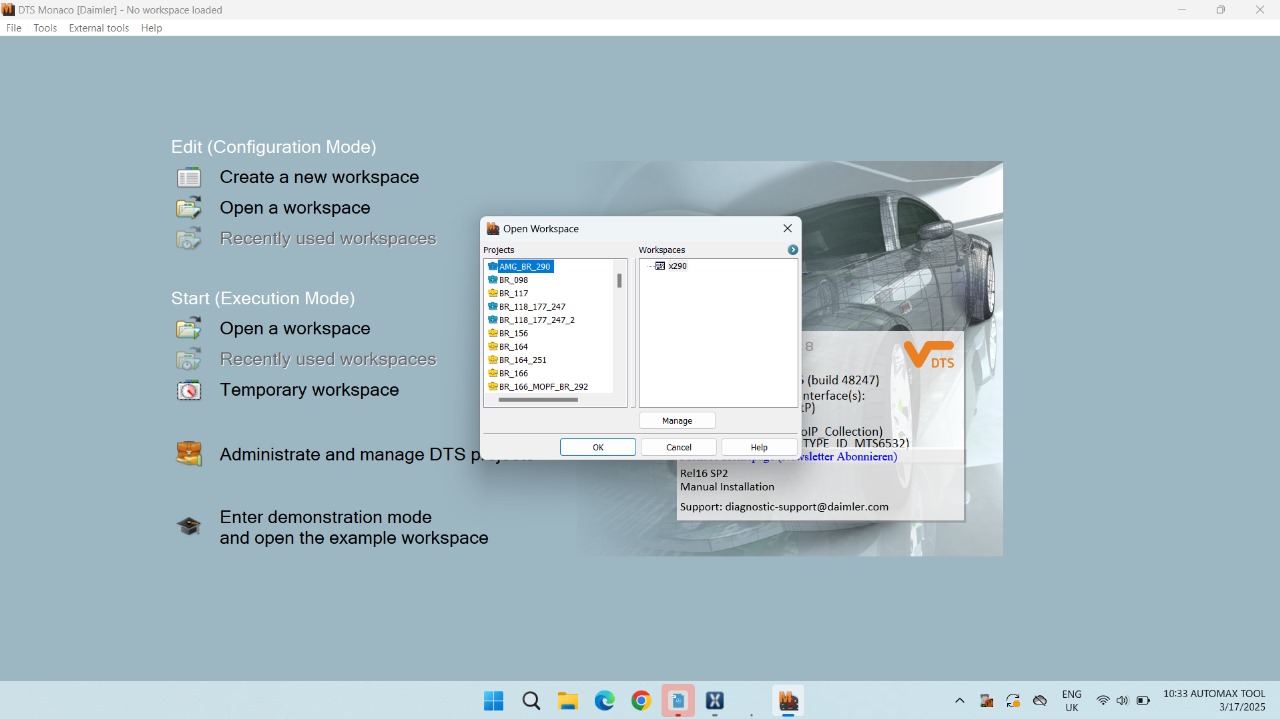Click the blue arrow icon beside Workspaces
The height and width of the screenshot is (719, 1280).
tap(792, 250)
